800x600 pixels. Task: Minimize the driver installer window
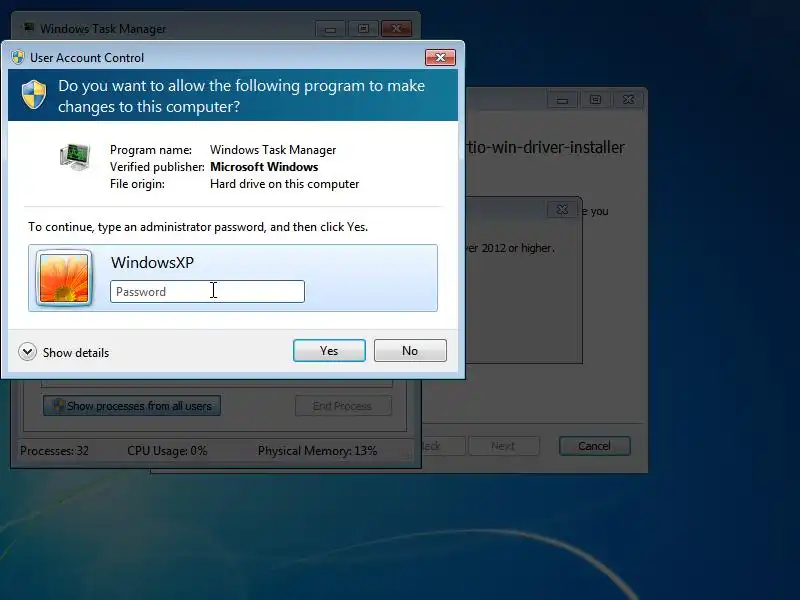coord(562,99)
